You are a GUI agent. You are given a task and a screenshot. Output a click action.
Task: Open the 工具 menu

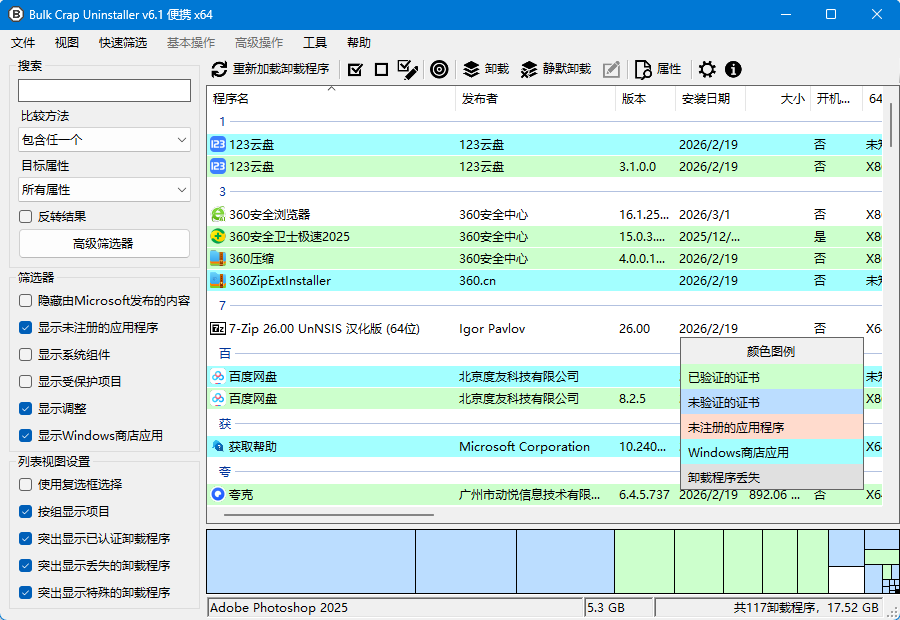[x=315, y=43]
